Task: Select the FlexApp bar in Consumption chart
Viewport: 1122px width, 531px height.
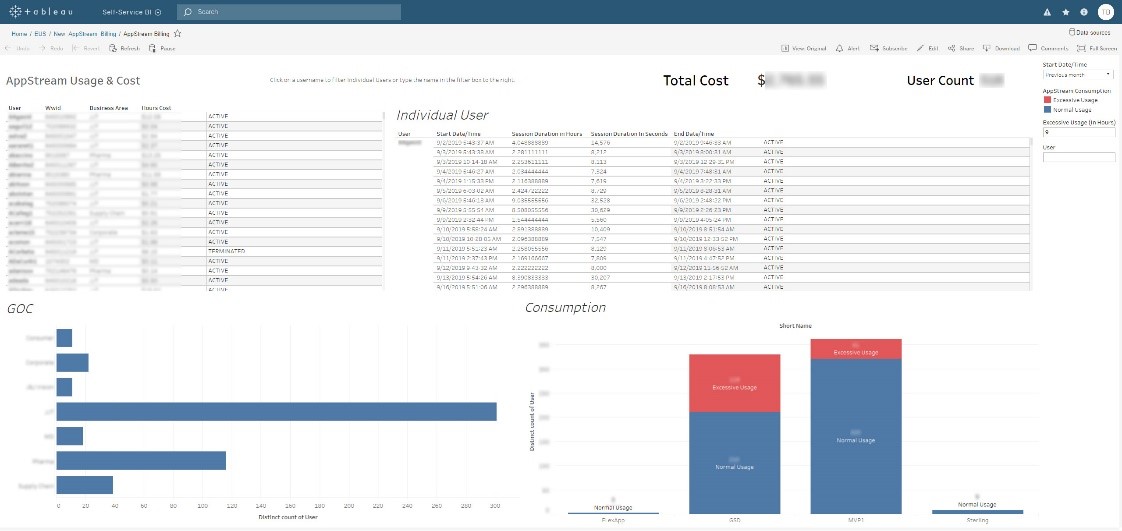Action: pos(613,512)
